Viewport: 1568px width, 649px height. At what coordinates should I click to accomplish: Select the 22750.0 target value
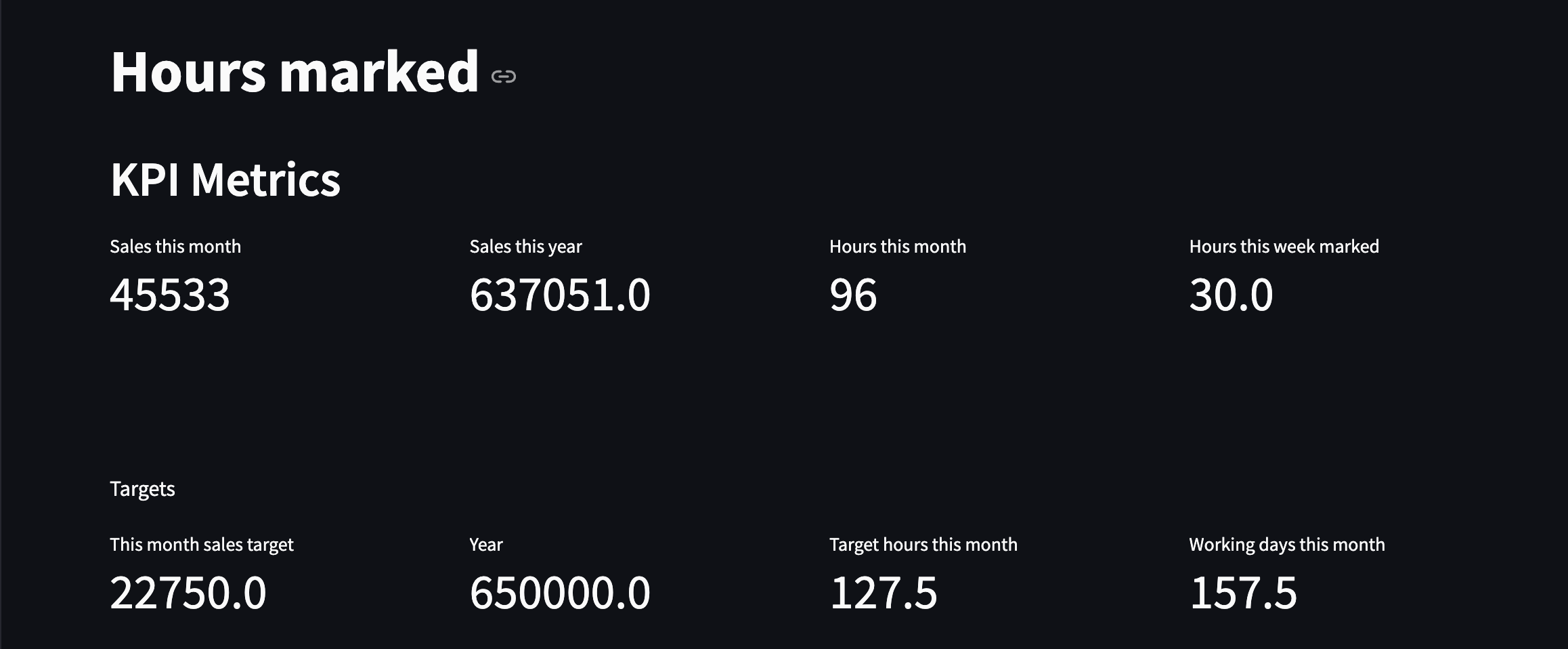click(188, 593)
